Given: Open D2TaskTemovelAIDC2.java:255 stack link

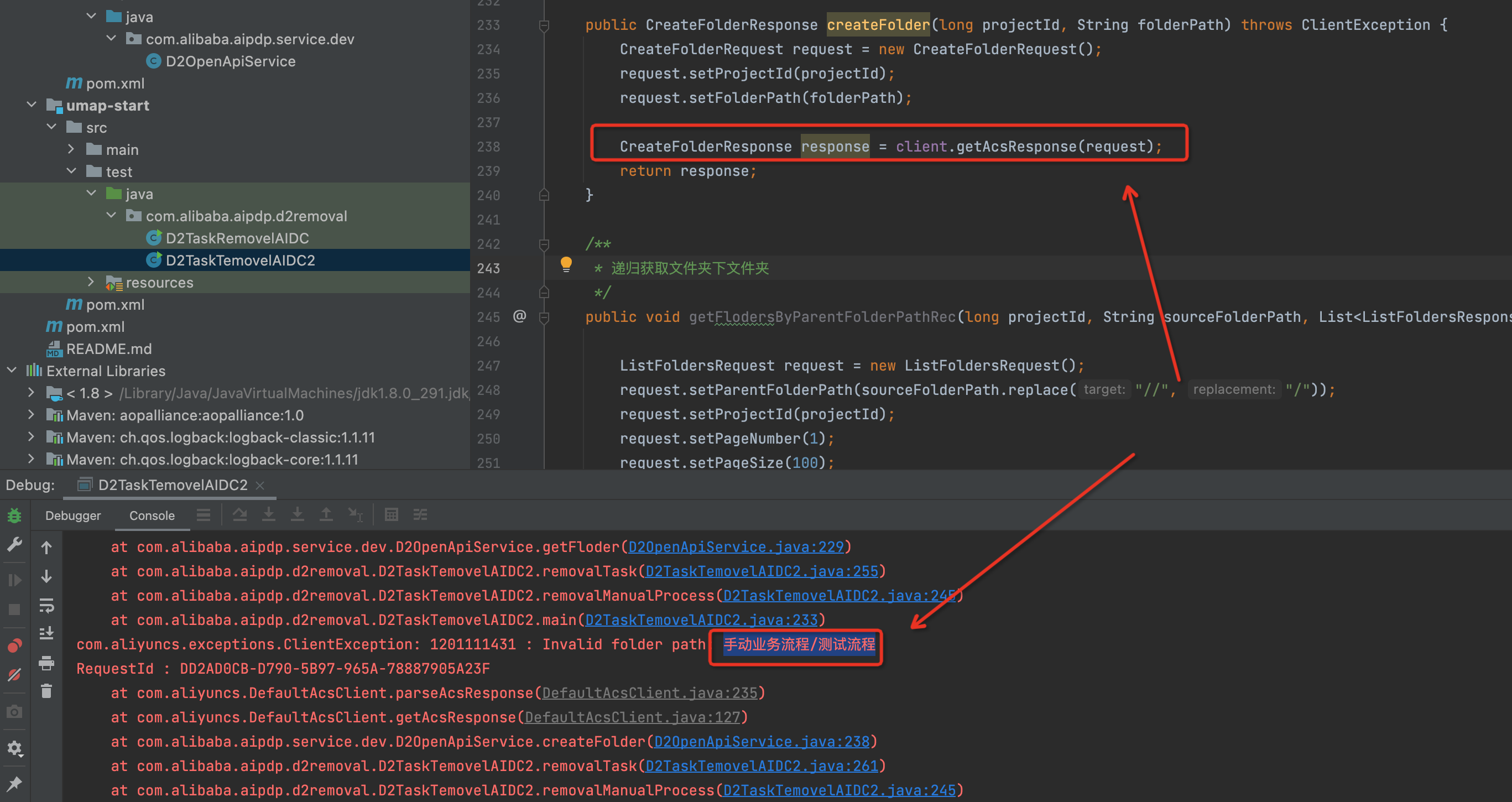Looking at the screenshot, I should click(x=762, y=571).
